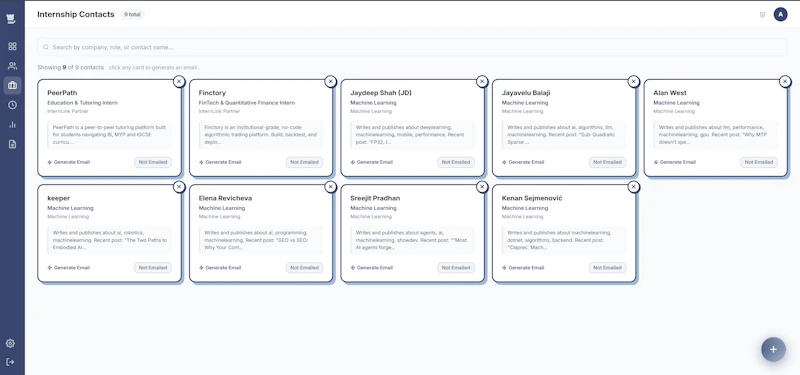Click Not Emailed badge on Kenan Sejmenović

point(608,268)
